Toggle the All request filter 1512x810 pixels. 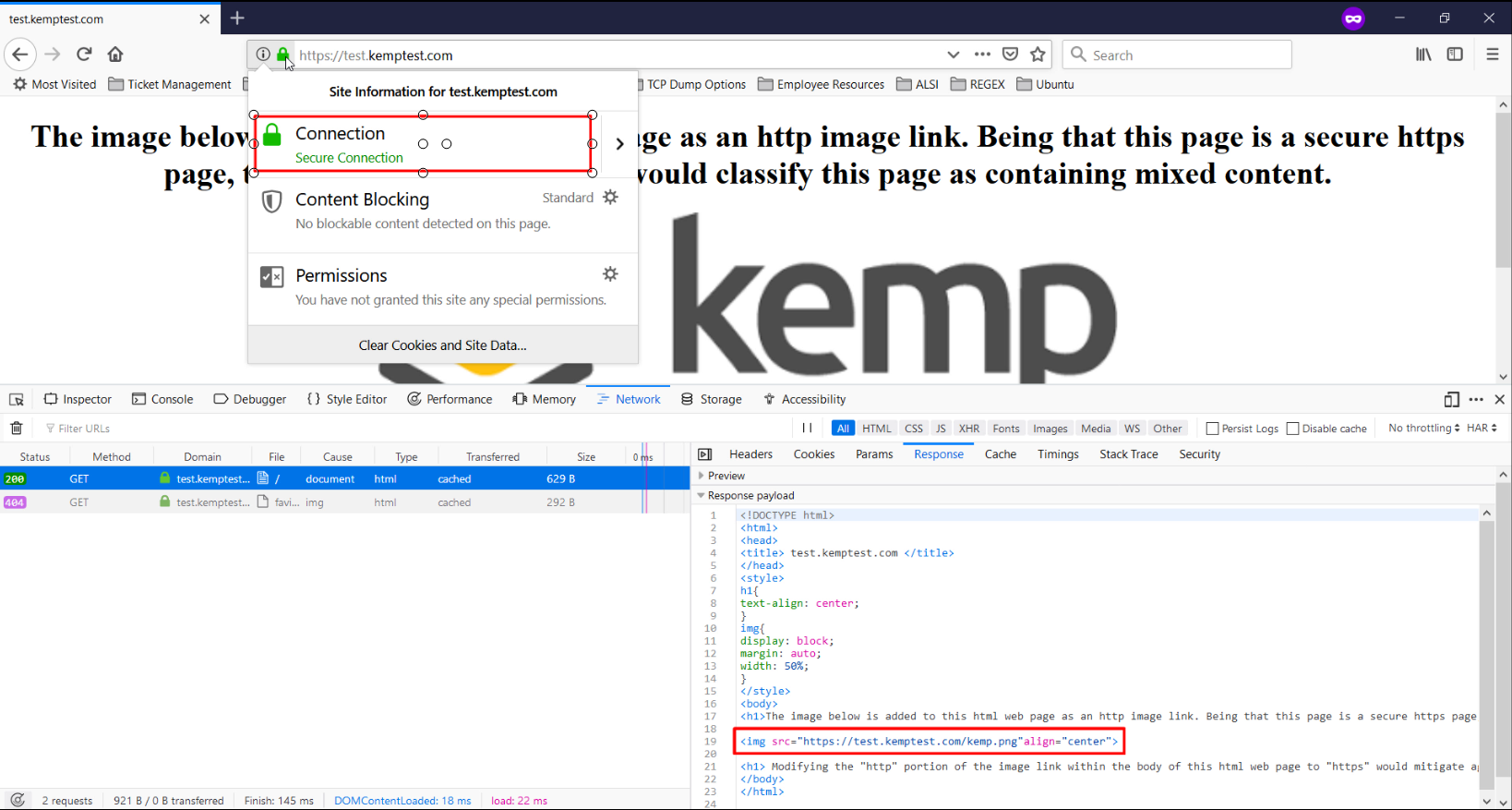[843, 429]
